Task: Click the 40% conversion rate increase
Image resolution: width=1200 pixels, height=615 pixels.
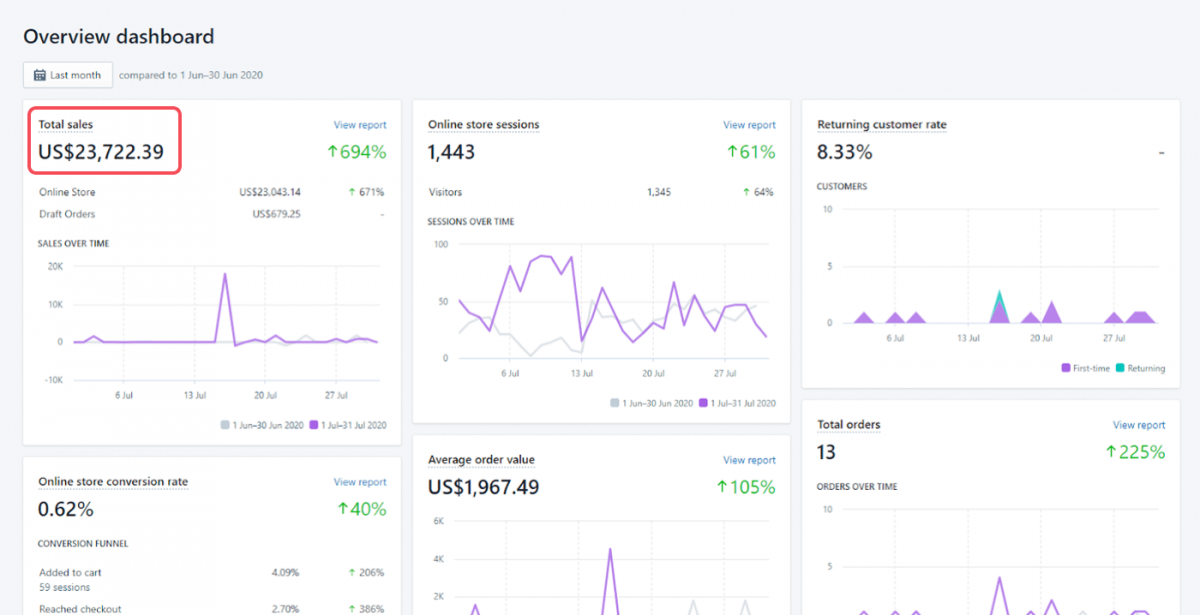Action: coord(361,509)
